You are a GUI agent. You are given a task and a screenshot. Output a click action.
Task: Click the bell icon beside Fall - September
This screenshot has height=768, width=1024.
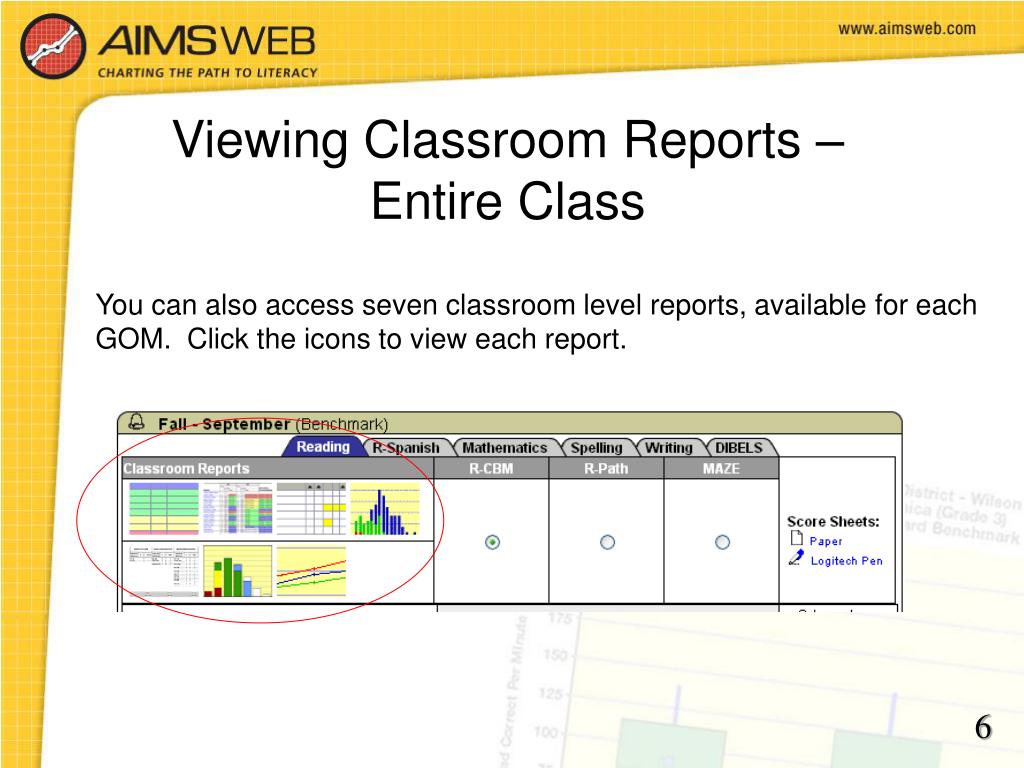tap(136, 422)
